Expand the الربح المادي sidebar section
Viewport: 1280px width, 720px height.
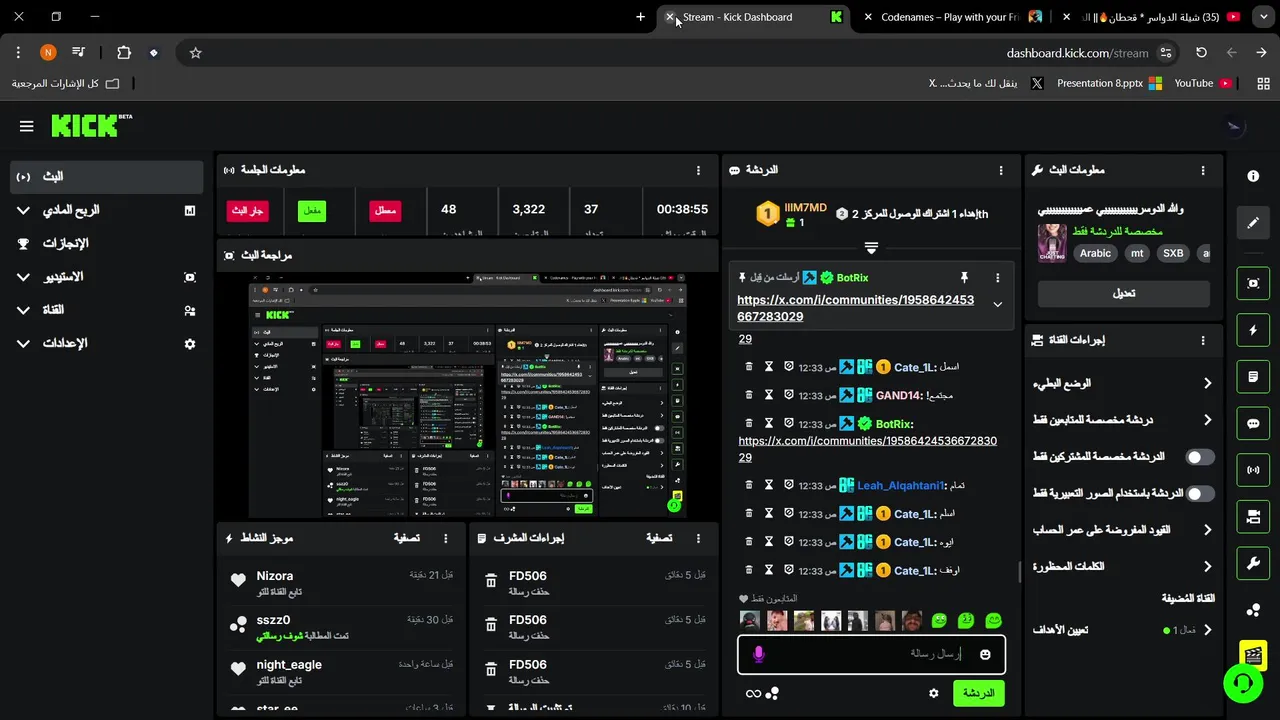(24, 210)
